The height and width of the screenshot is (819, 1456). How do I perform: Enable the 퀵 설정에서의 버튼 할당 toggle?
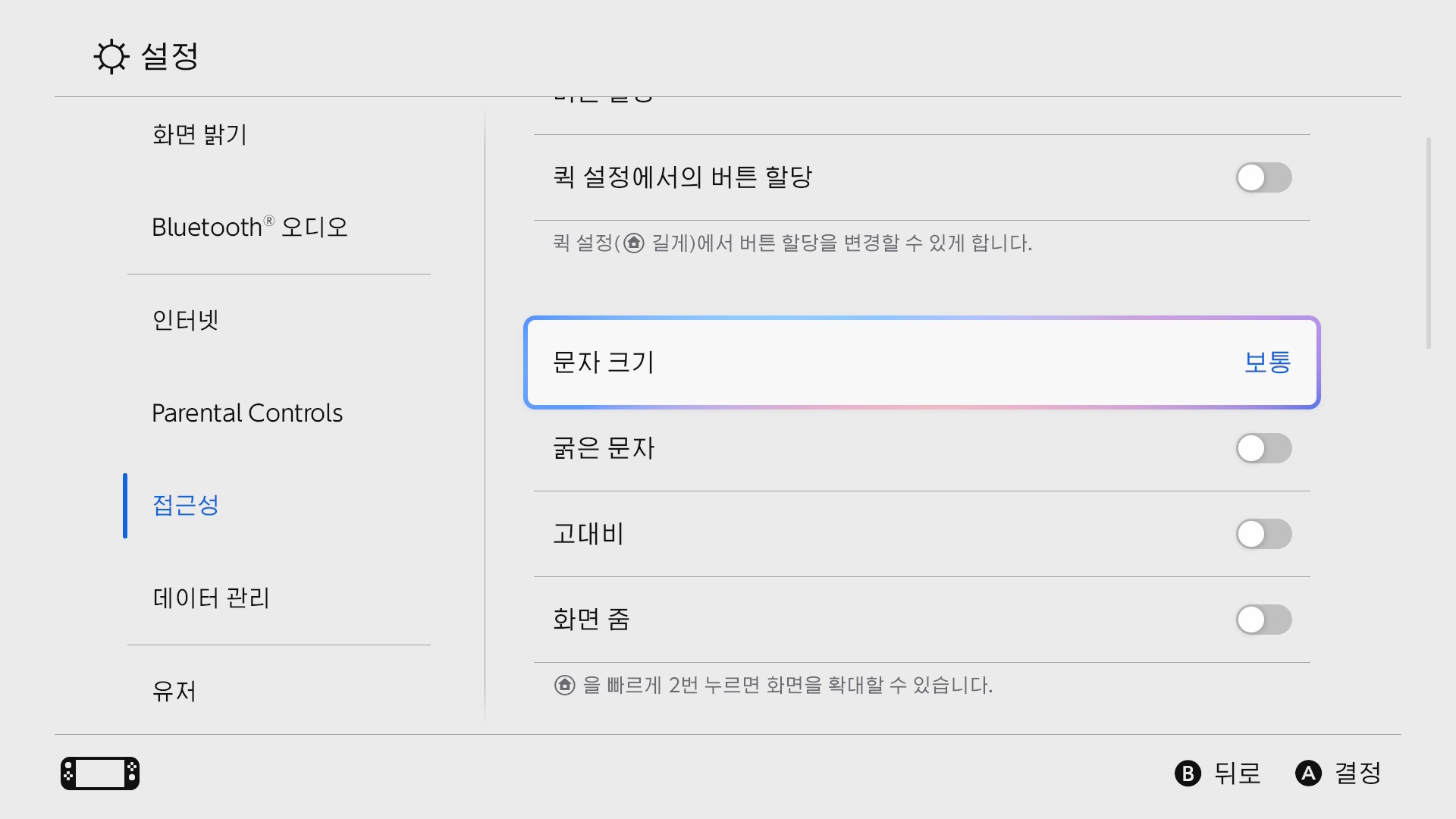pyautogui.click(x=1263, y=177)
